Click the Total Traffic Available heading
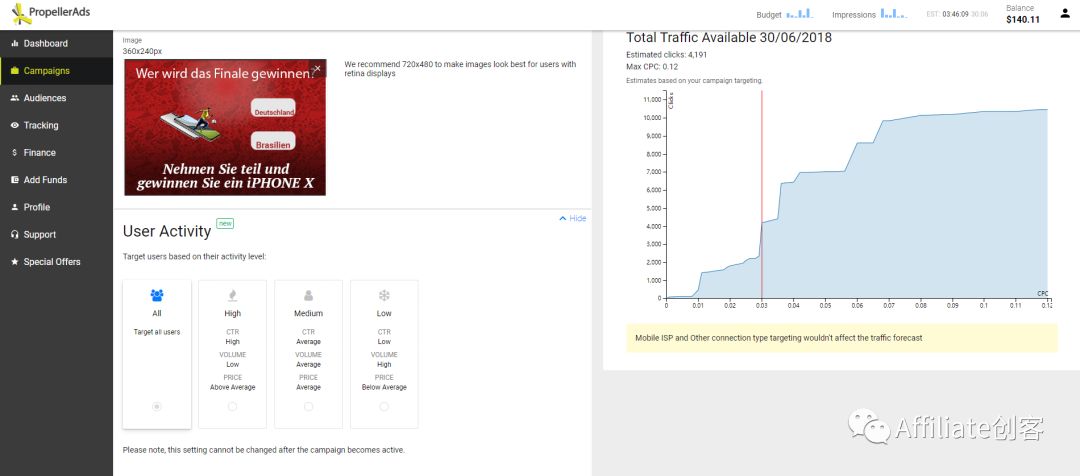Viewport: 1080px width, 476px height. click(x=729, y=38)
